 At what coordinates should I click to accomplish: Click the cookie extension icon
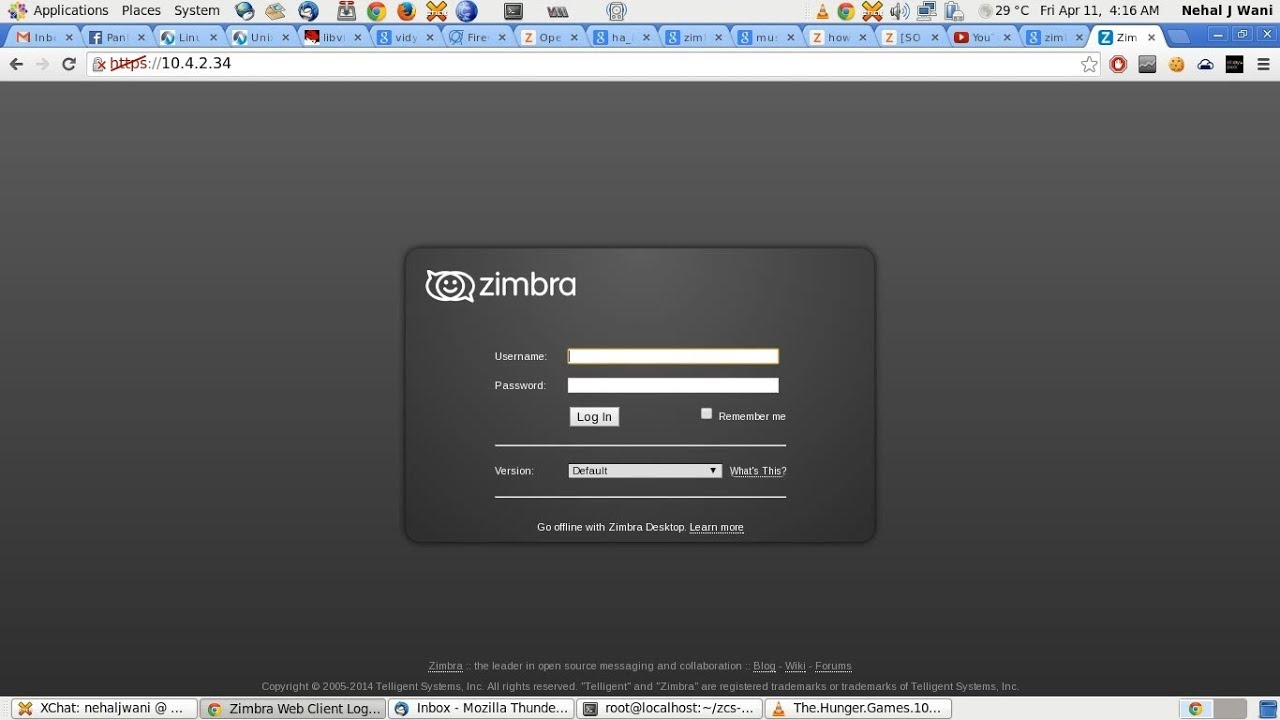click(1177, 64)
